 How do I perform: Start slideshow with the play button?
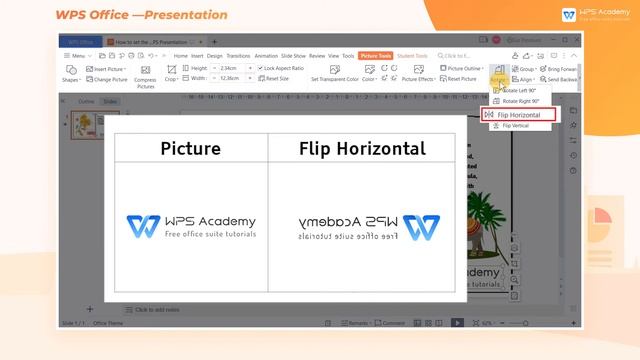457,323
